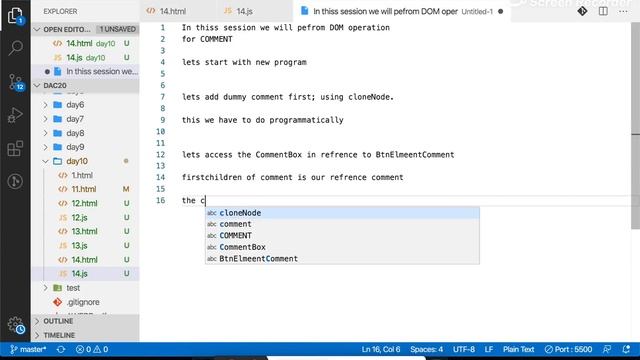Open 14.html in Open Editors list
The image size is (640, 360).
(x=85, y=43)
